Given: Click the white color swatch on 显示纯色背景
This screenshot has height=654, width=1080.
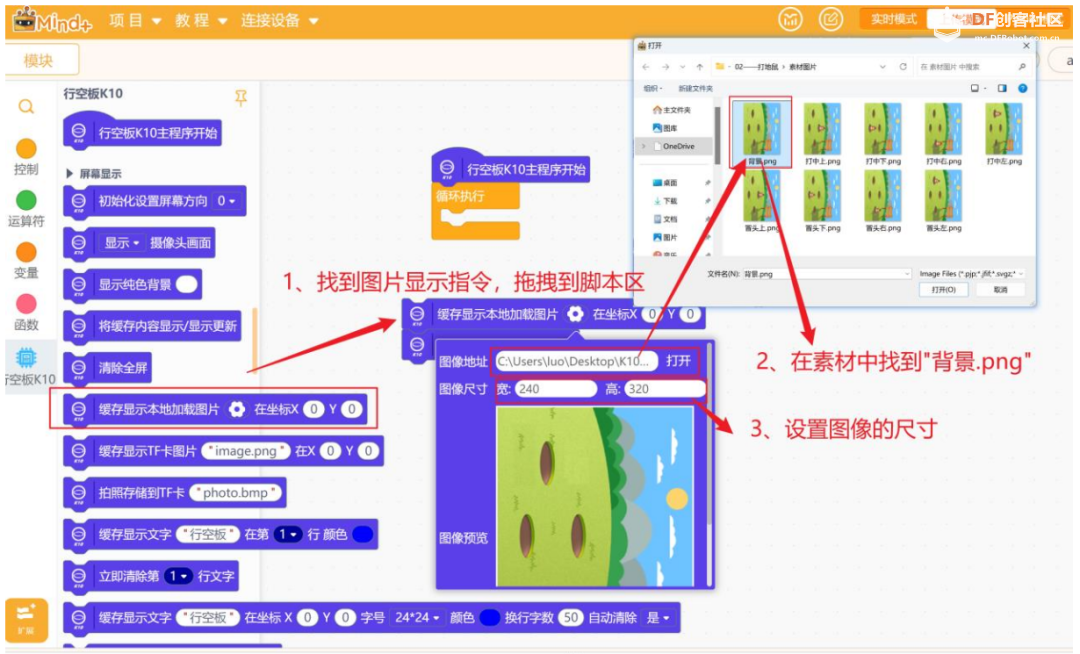Looking at the screenshot, I should [187, 284].
